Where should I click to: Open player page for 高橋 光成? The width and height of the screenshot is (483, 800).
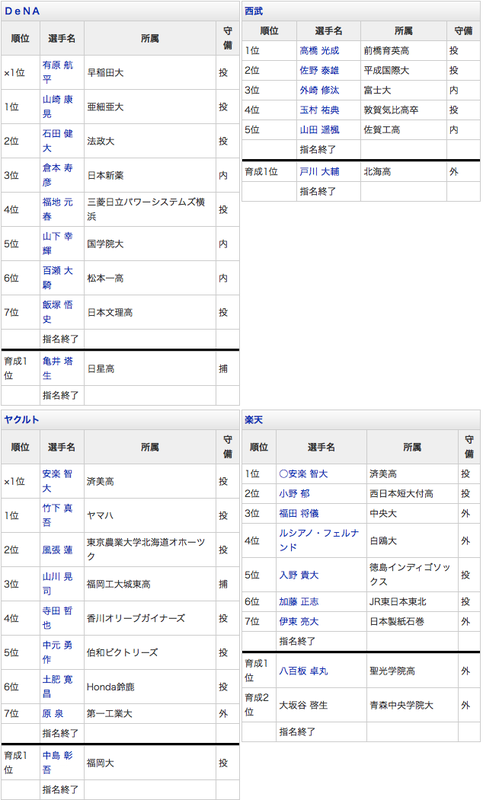(319, 51)
